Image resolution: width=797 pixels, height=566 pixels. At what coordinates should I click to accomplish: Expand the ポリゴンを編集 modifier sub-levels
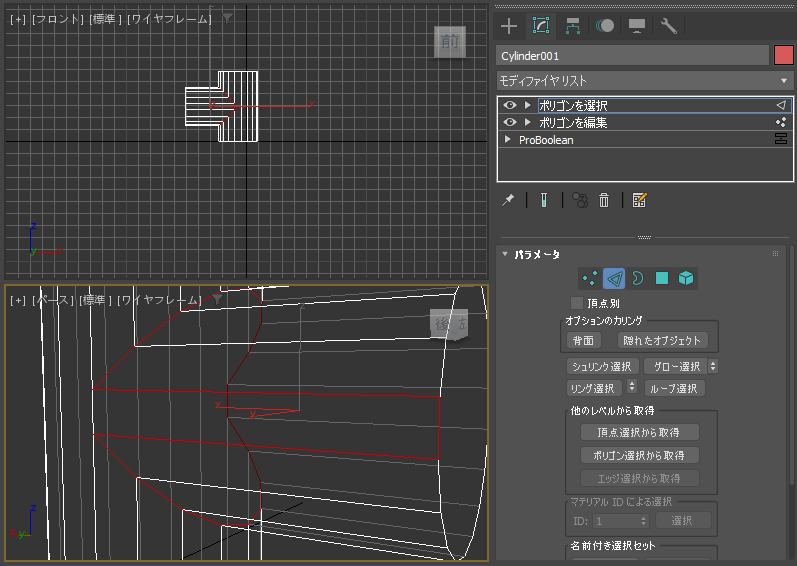click(x=528, y=122)
